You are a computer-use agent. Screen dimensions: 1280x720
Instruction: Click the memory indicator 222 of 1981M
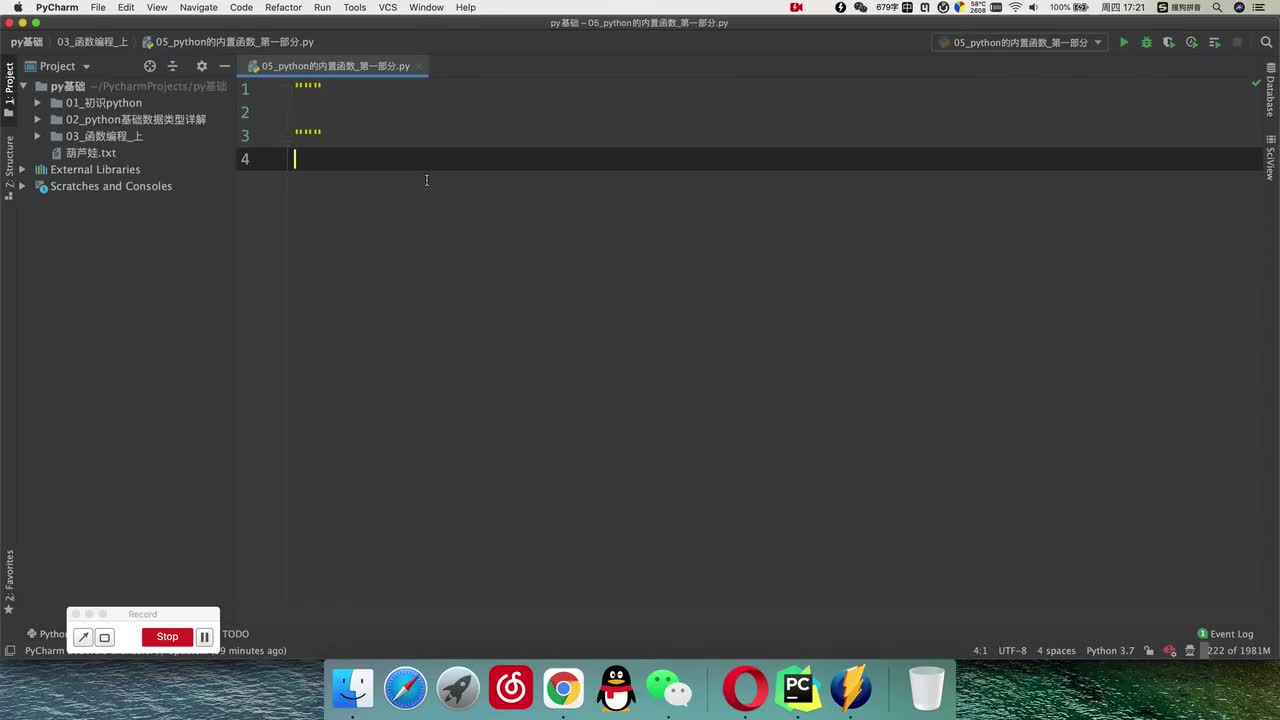[1238, 651]
